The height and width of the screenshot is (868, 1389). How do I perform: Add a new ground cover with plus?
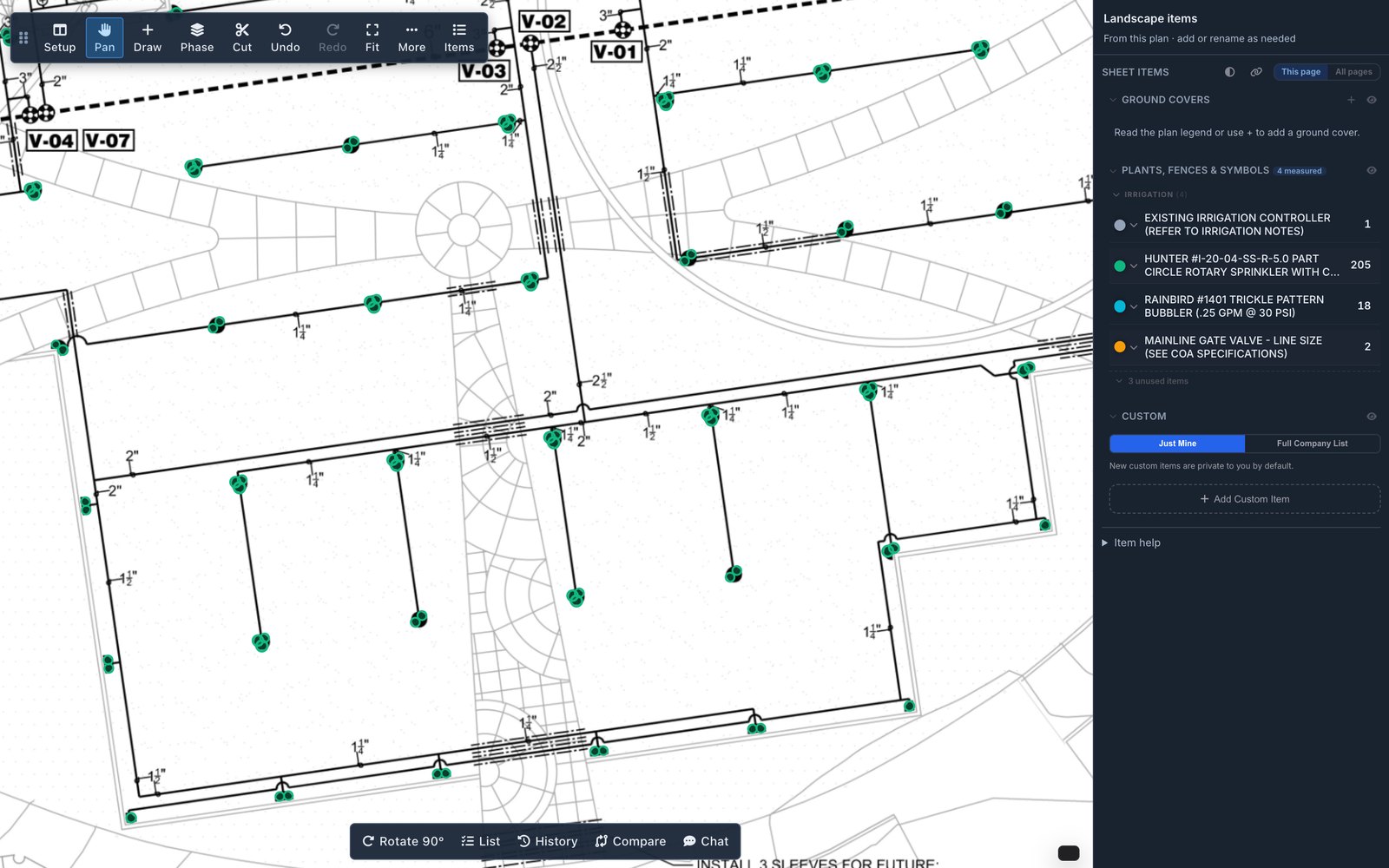coord(1351,100)
